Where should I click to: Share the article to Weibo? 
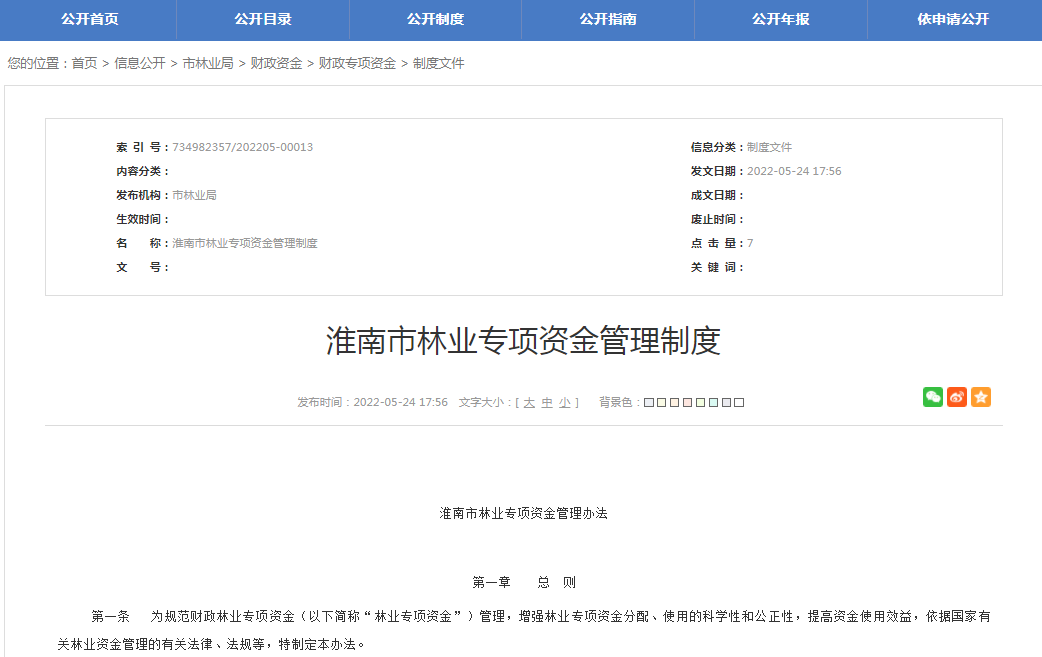(956, 397)
